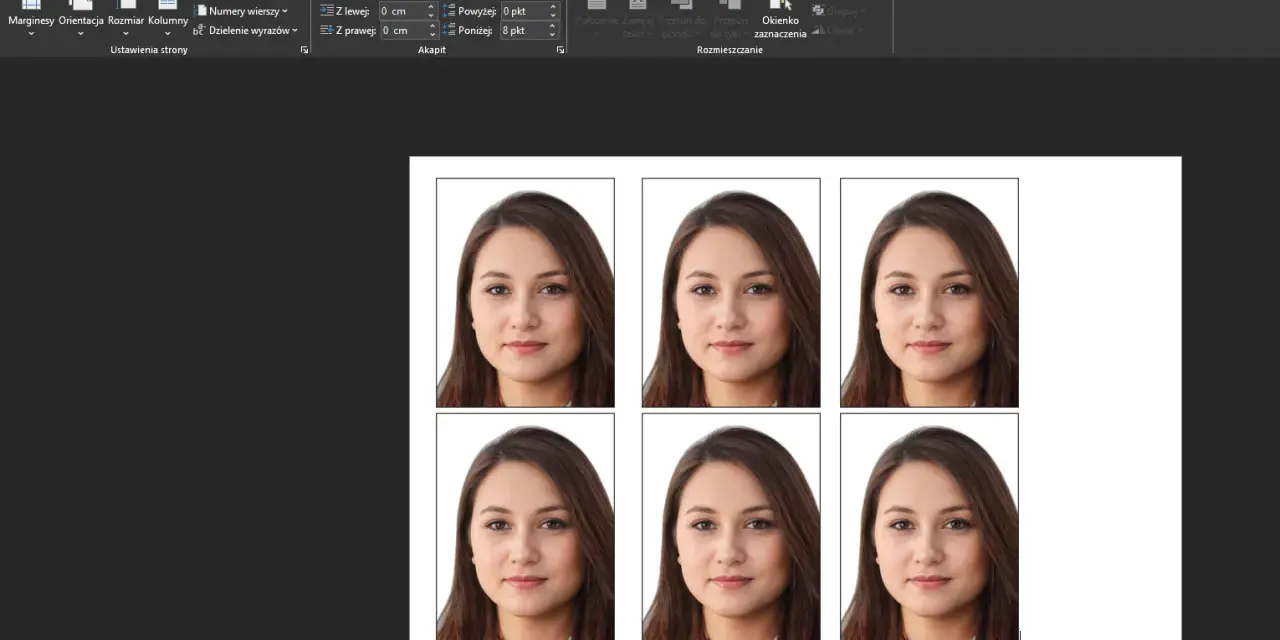Increase Z lewej indent with up arrow
This screenshot has height=640, width=1280.
point(431,7)
